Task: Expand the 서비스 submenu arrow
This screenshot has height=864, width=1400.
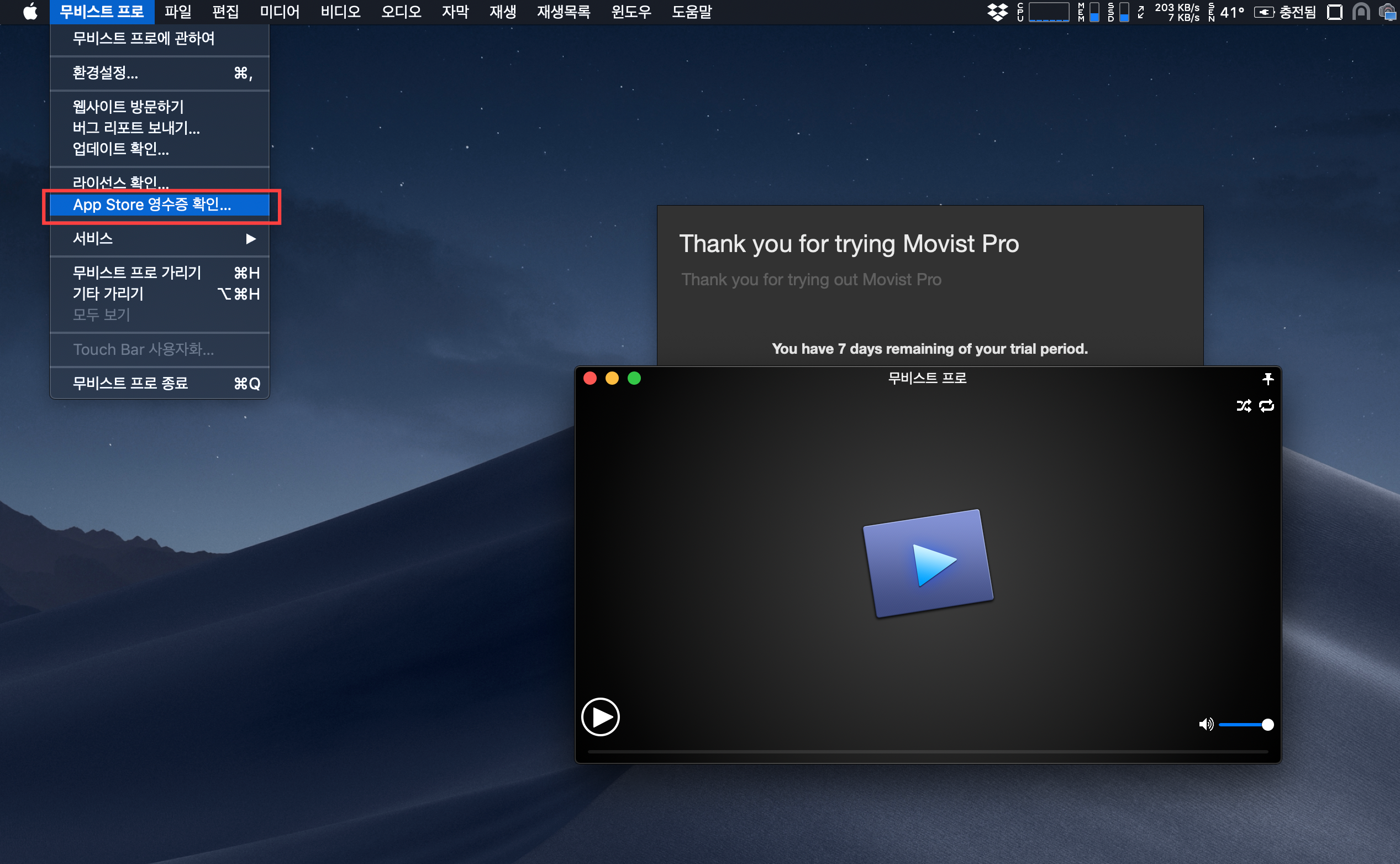Action: [x=251, y=238]
